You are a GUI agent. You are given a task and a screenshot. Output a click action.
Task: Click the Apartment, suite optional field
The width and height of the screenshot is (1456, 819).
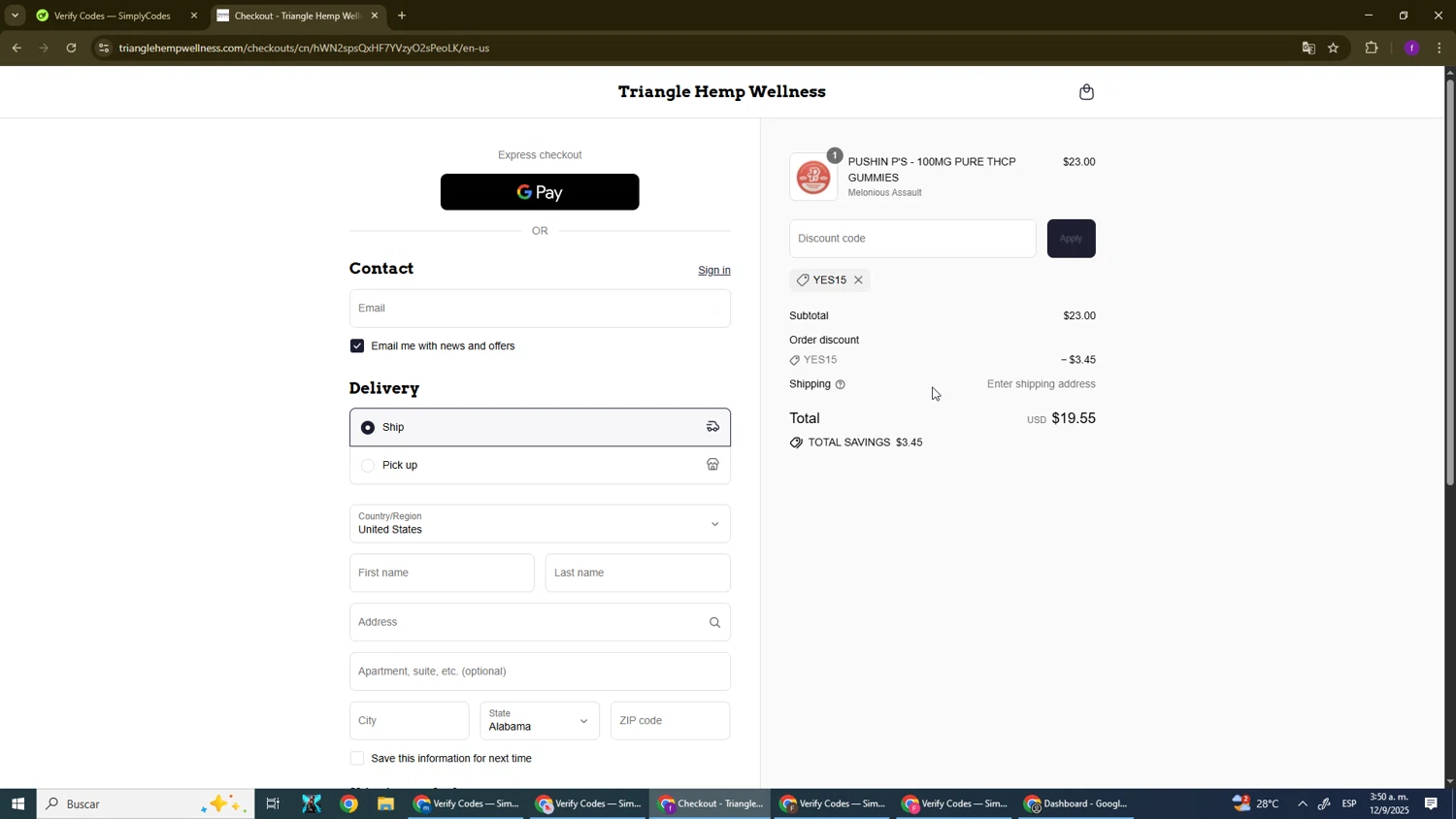coord(540,672)
